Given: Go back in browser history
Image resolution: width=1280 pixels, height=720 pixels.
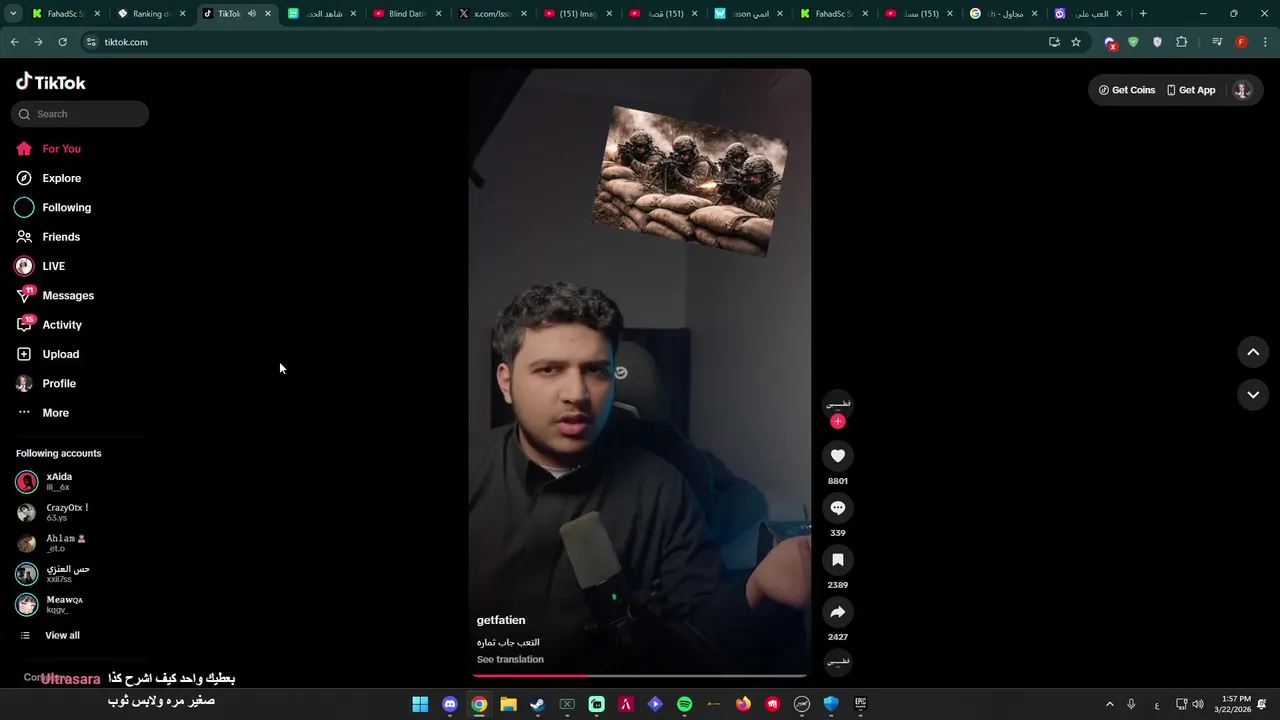Looking at the screenshot, I should (x=14, y=42).
